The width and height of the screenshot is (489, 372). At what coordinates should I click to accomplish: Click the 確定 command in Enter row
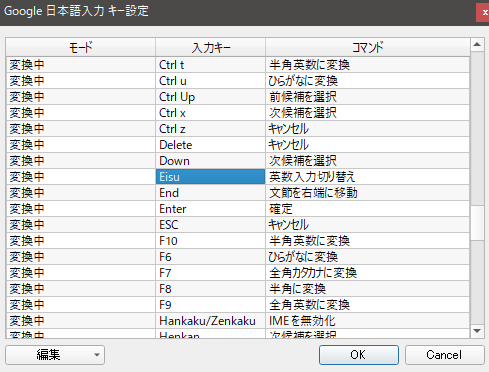click(368, 209)
